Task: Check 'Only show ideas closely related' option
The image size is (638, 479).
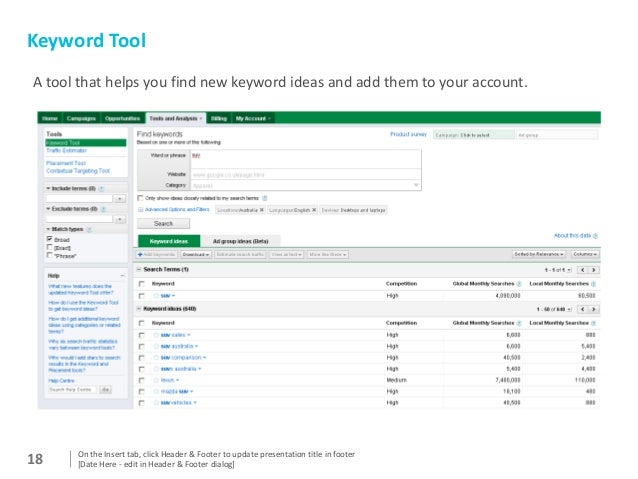Action: 139,198
